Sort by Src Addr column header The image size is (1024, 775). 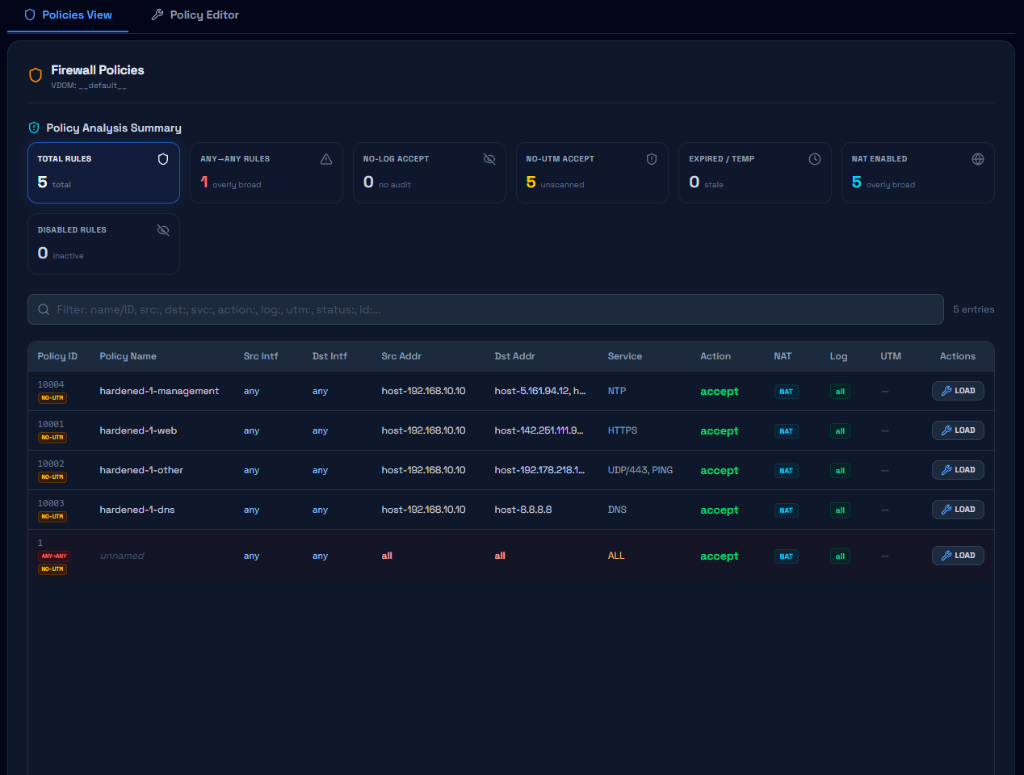(x=401, y=356)
